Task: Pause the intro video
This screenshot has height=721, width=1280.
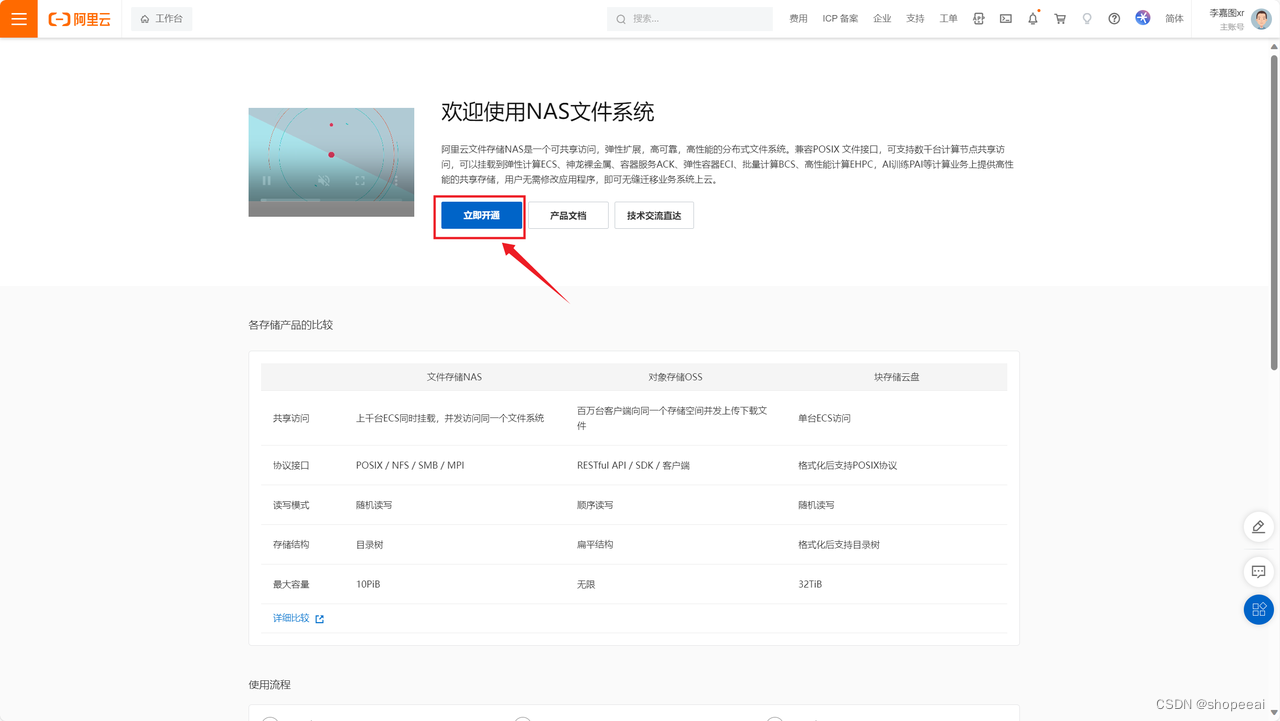Action: [266, 181]
